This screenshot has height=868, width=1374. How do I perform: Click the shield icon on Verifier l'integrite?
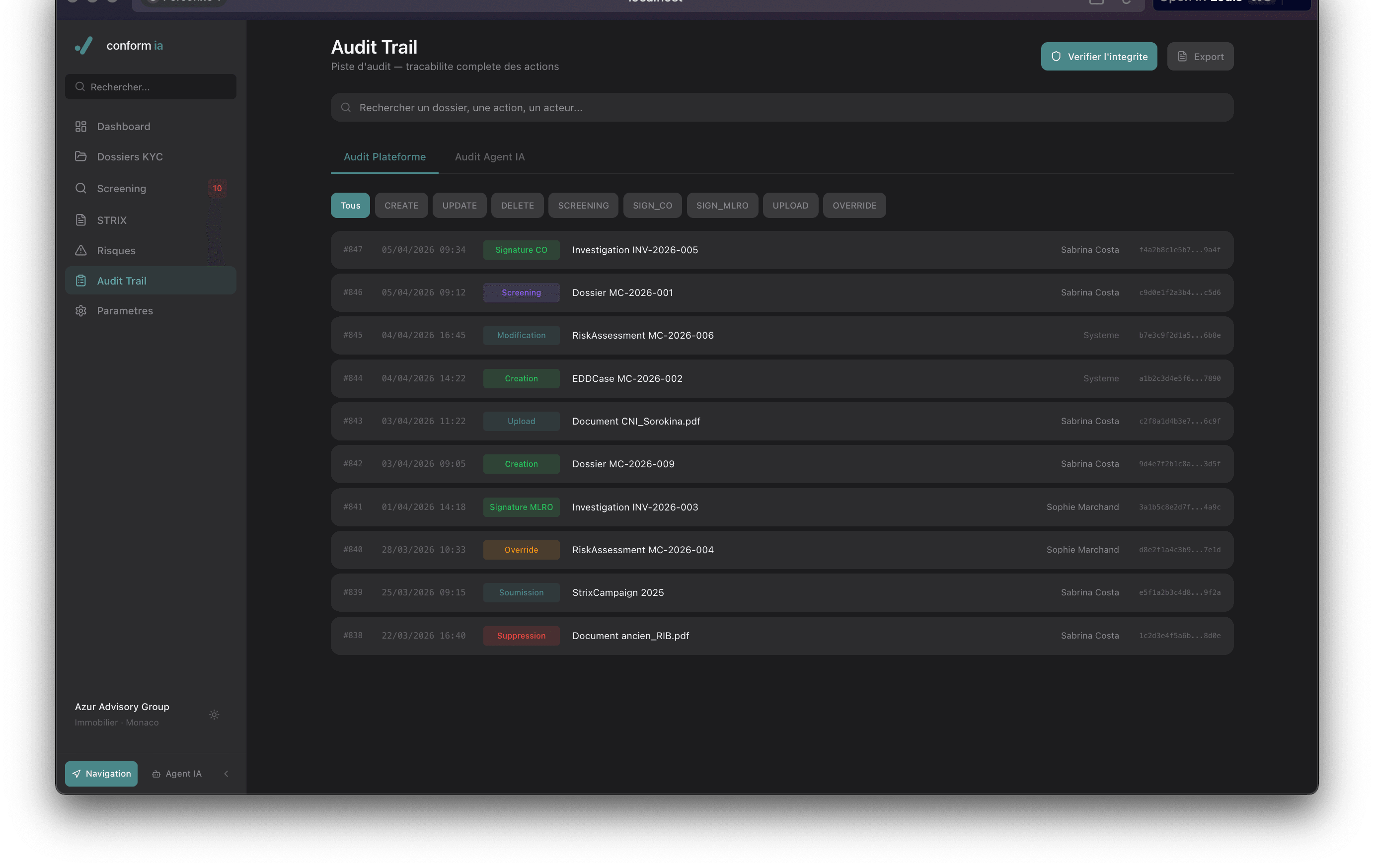coord(1057,56)
